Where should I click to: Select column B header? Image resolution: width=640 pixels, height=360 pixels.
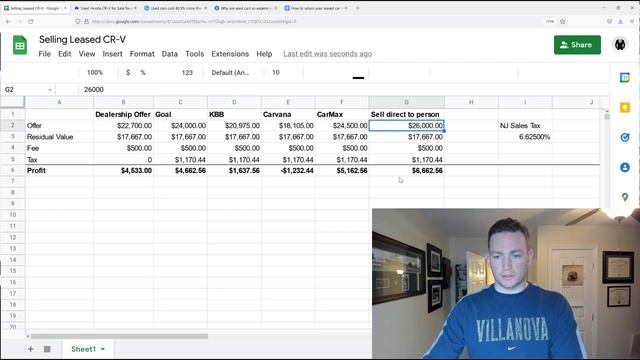click(x=123, y=102)
